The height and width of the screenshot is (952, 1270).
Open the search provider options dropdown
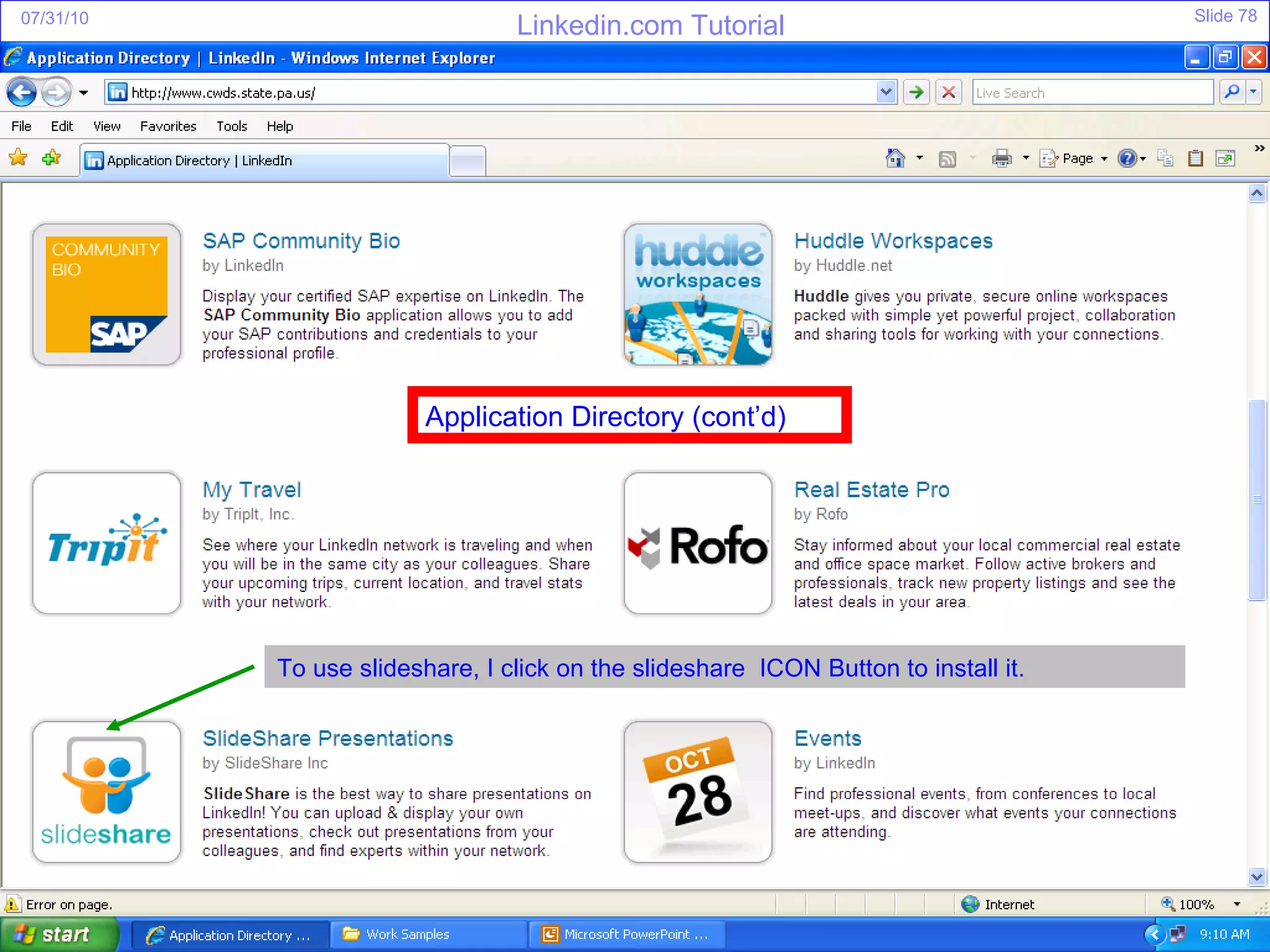(x=1254, y=92)
